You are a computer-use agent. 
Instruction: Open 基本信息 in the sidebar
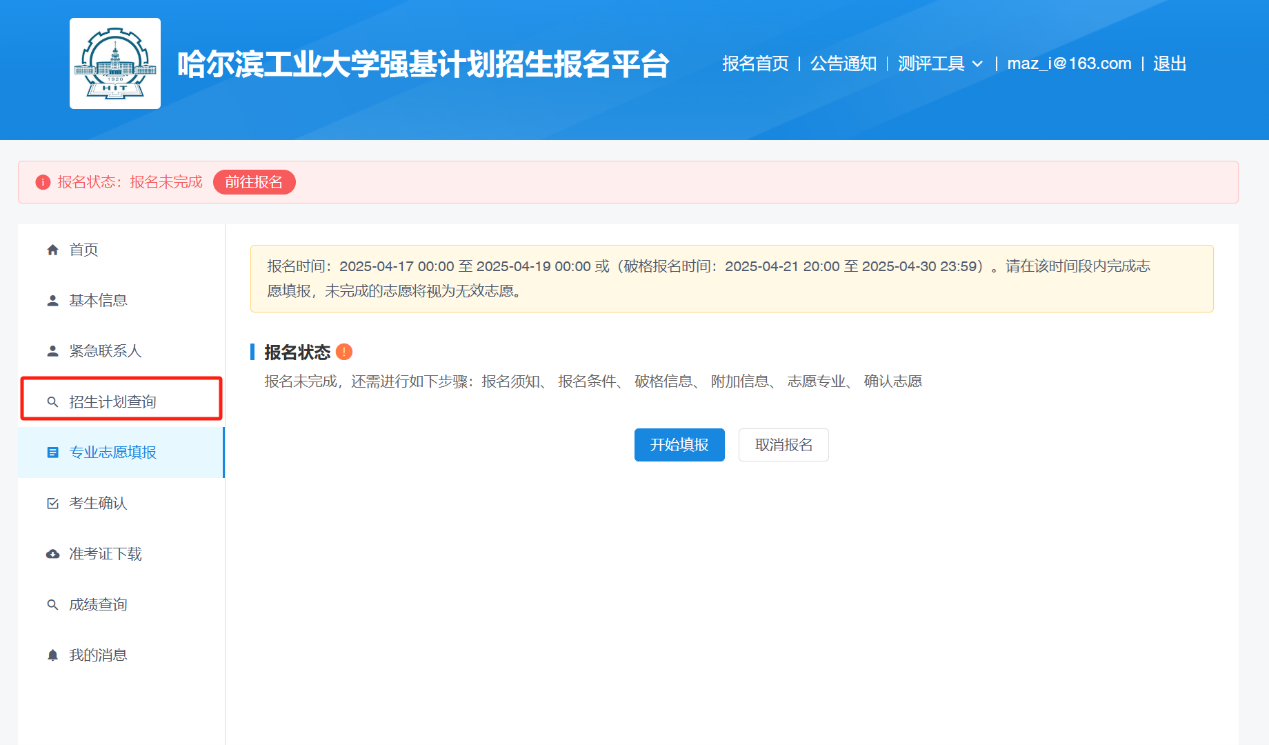tap(121, 301)
